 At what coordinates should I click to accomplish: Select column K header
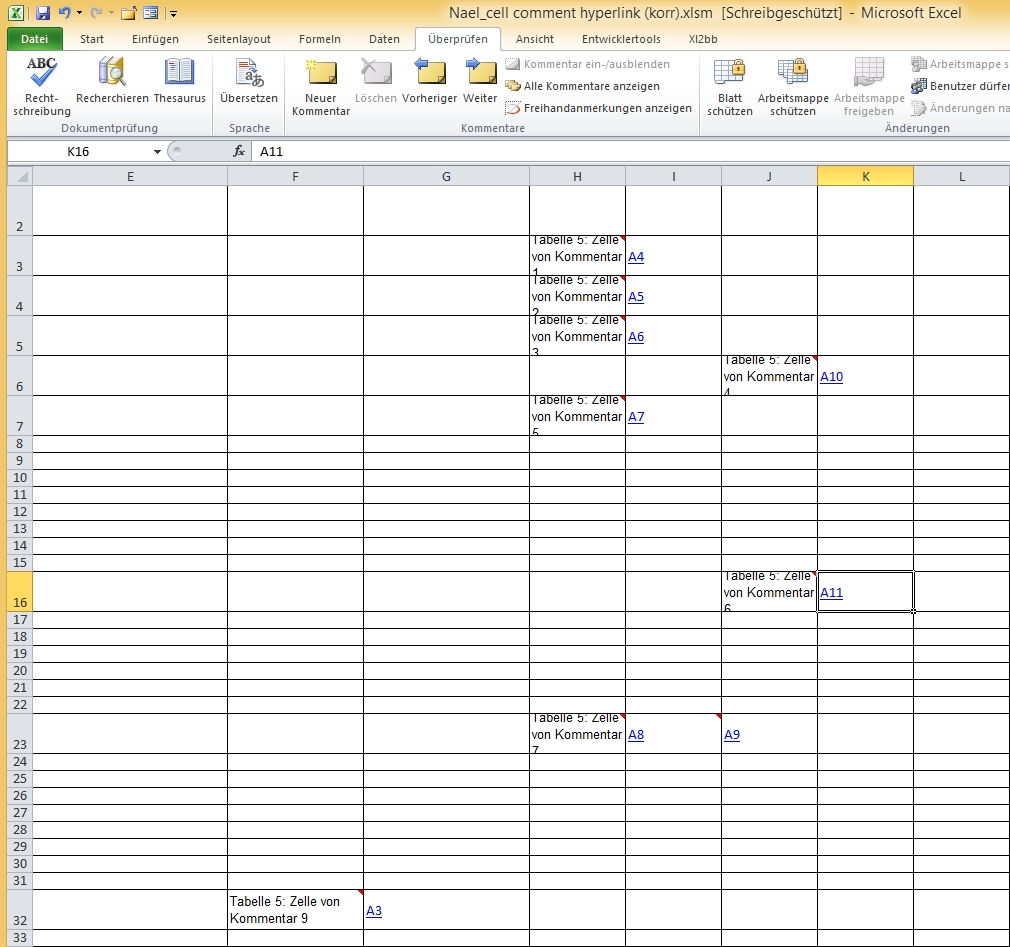coord(866,177)
